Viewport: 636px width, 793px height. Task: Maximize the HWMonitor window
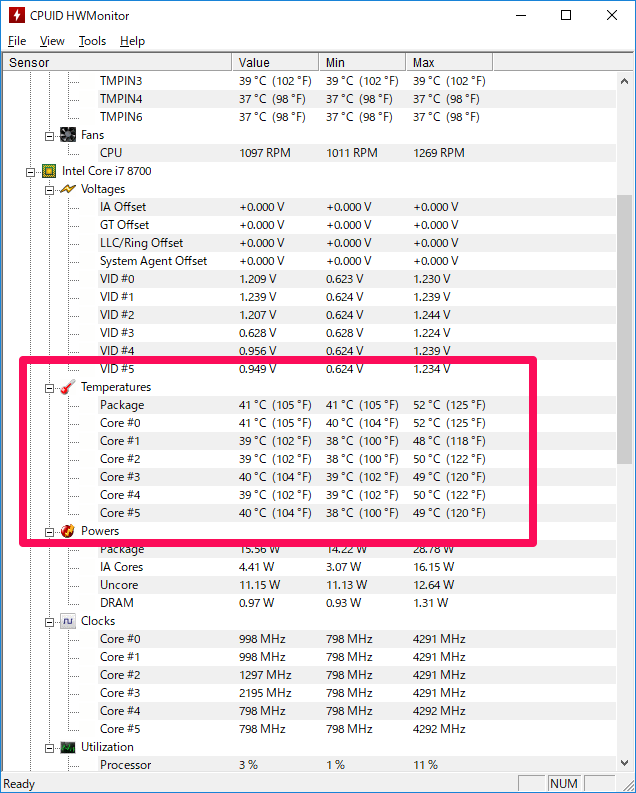(566, 15)
